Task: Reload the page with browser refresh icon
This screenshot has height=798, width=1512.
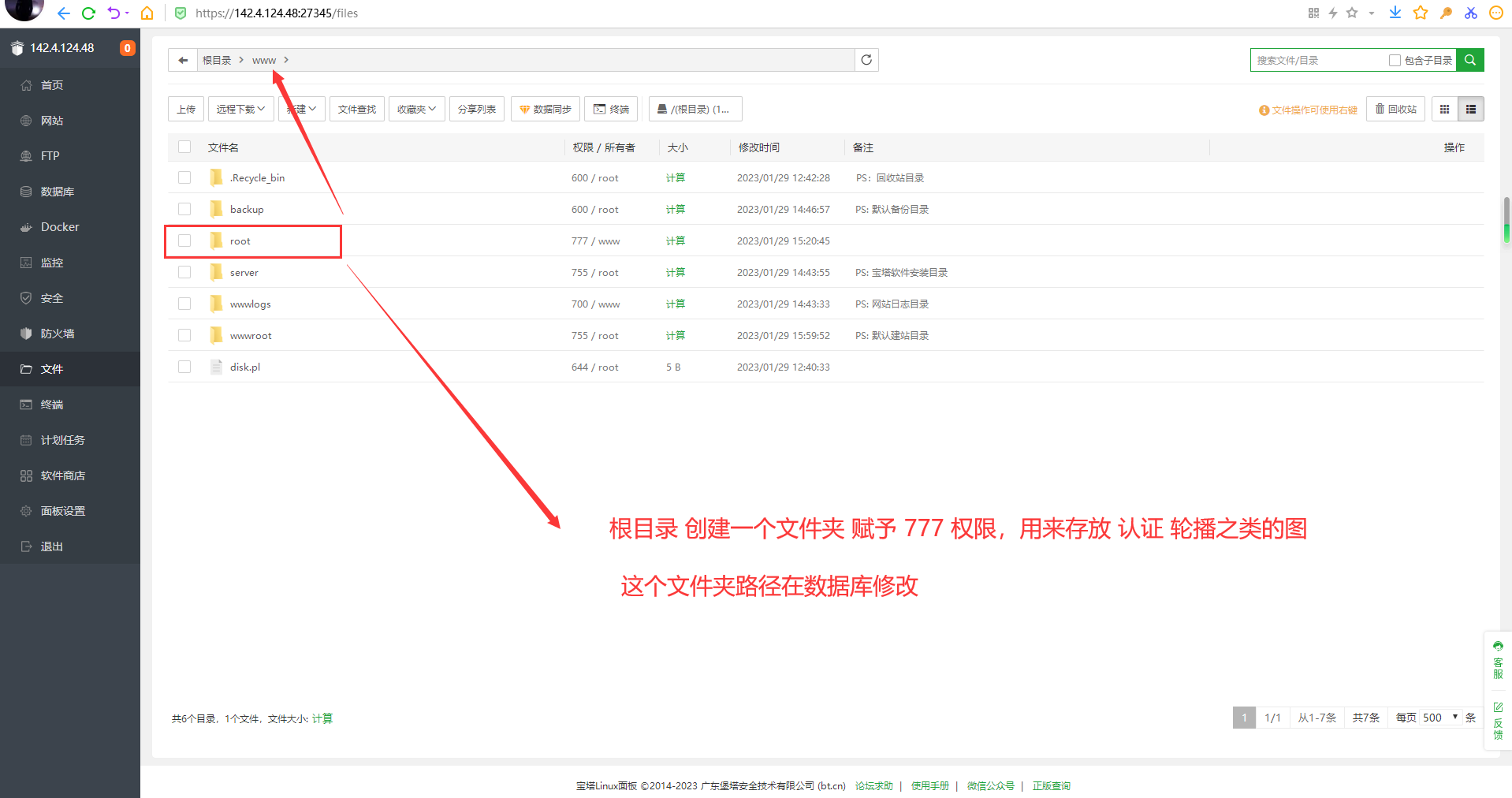Action: [x=88, y=13]
